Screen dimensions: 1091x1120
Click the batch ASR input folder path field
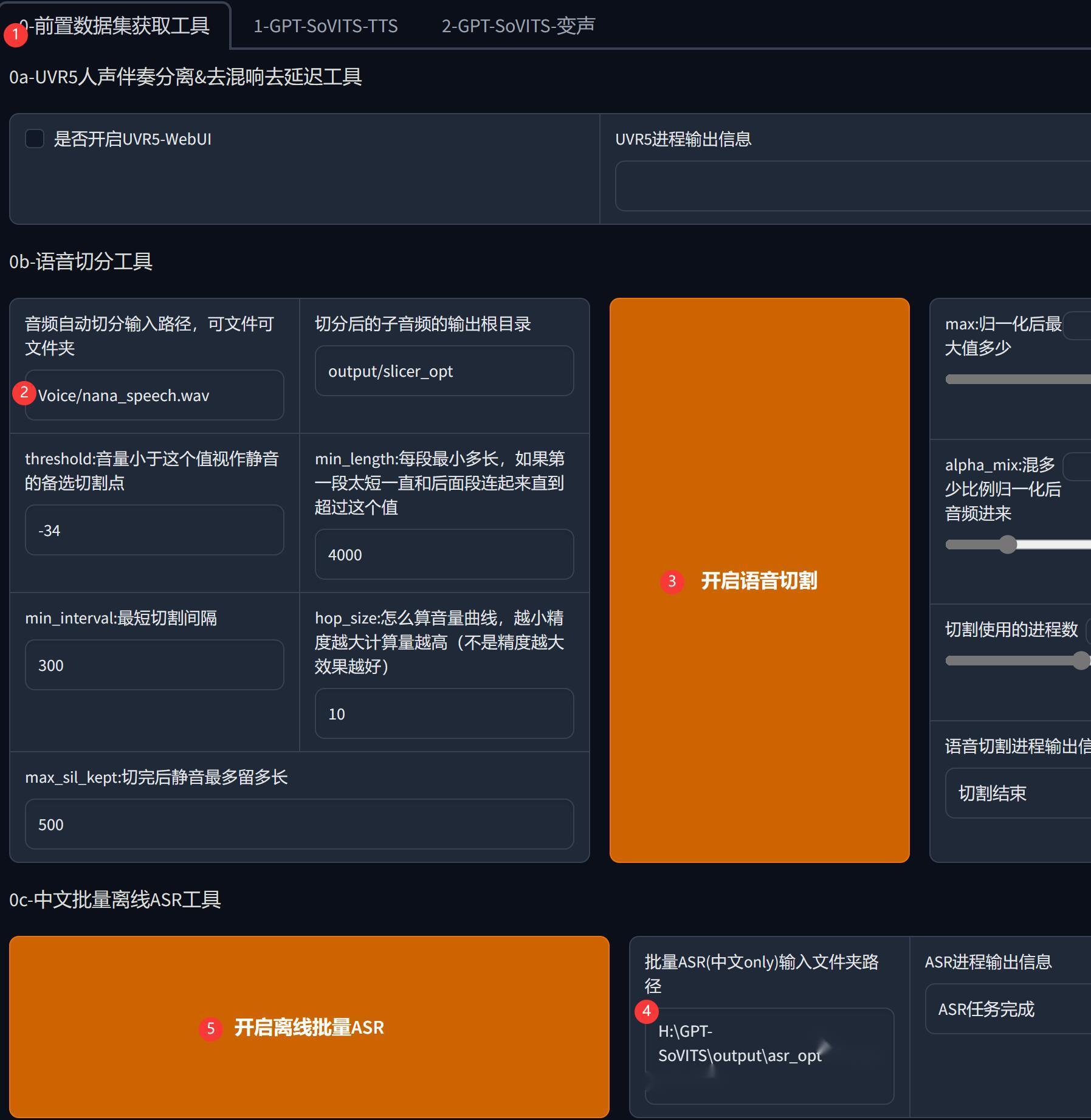(769, 1056)
